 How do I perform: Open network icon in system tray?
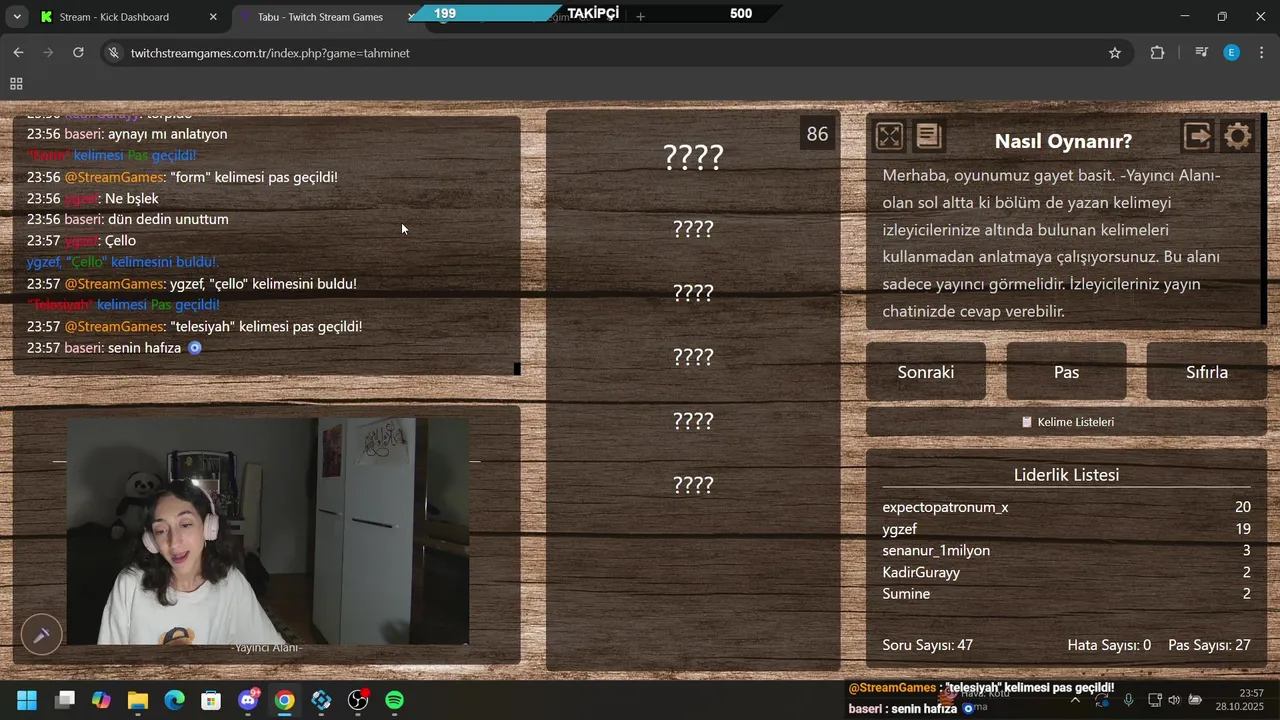coord(1154,700)
